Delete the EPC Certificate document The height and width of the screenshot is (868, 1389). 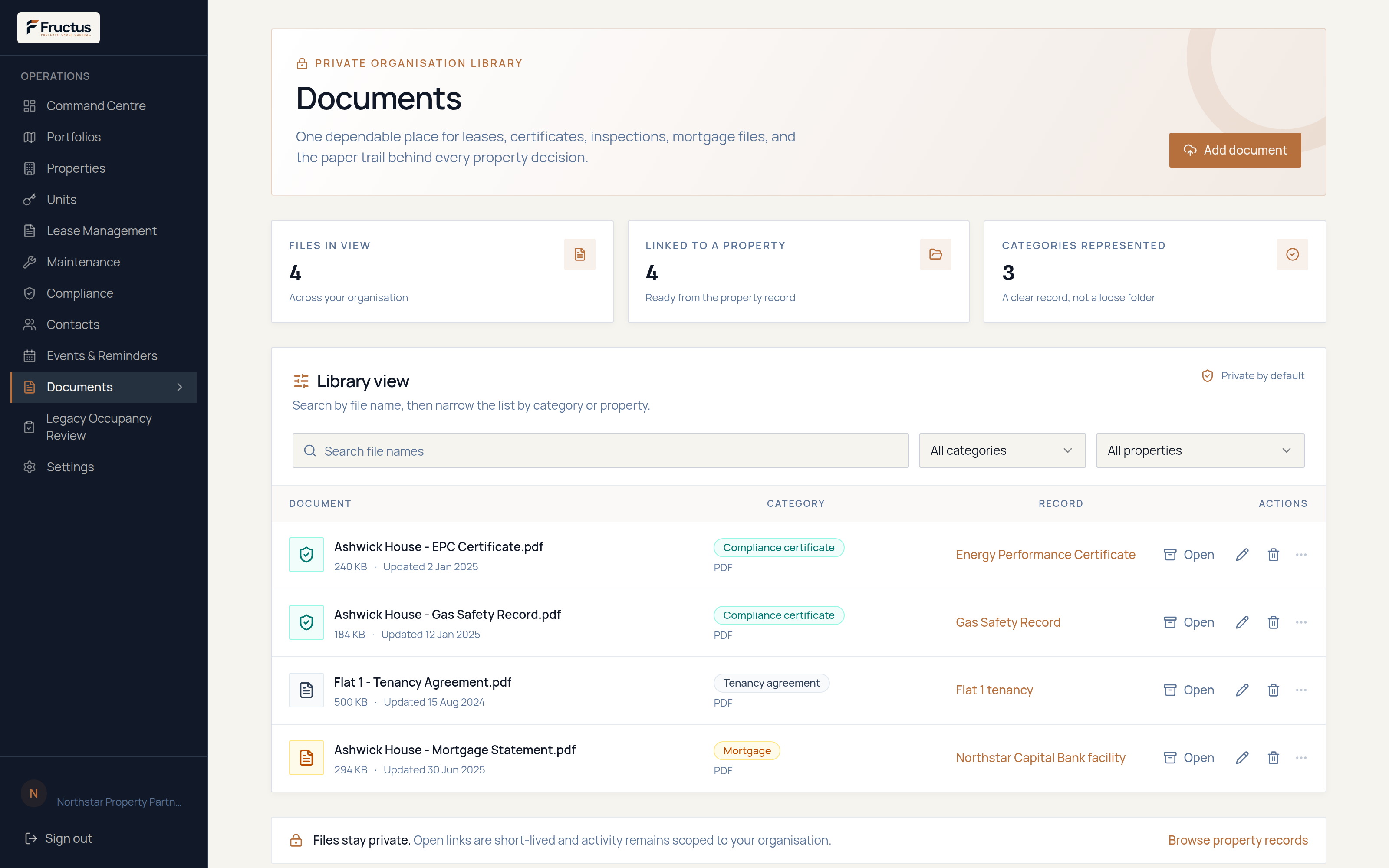click(1273, 555)
